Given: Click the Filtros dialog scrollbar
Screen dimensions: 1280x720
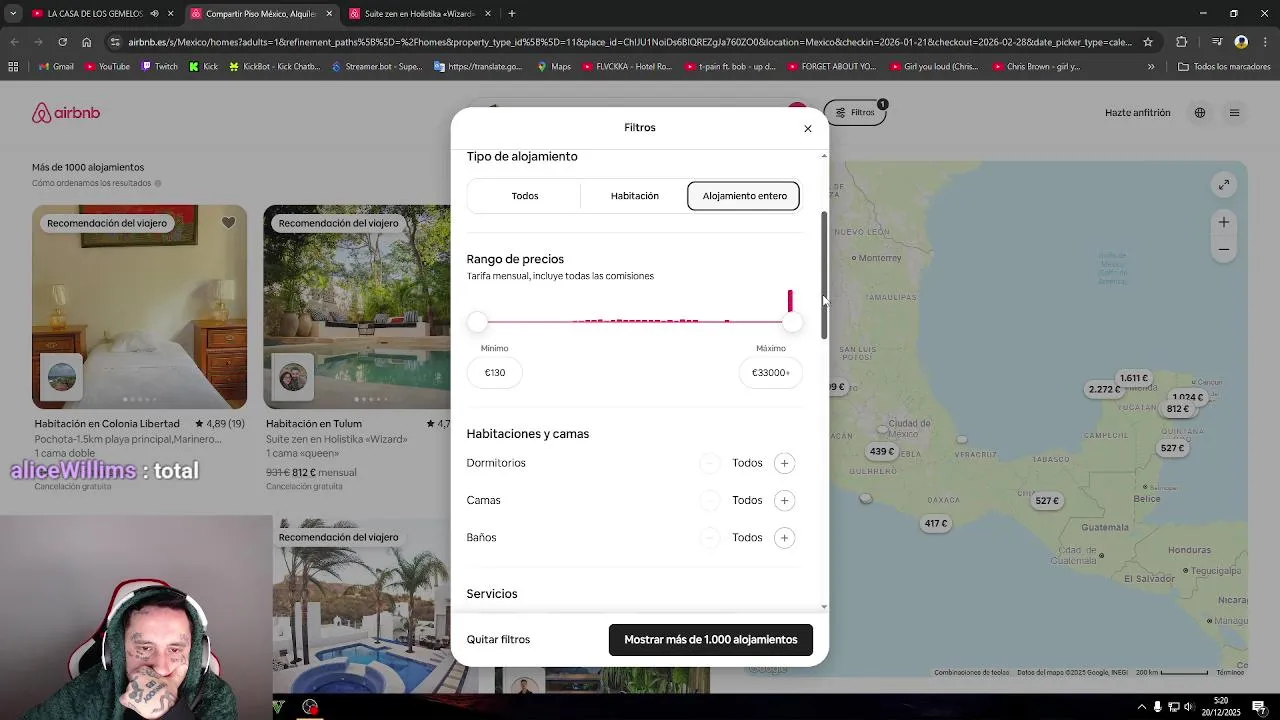Looking at the screenshot, I should tap(824, 275).
